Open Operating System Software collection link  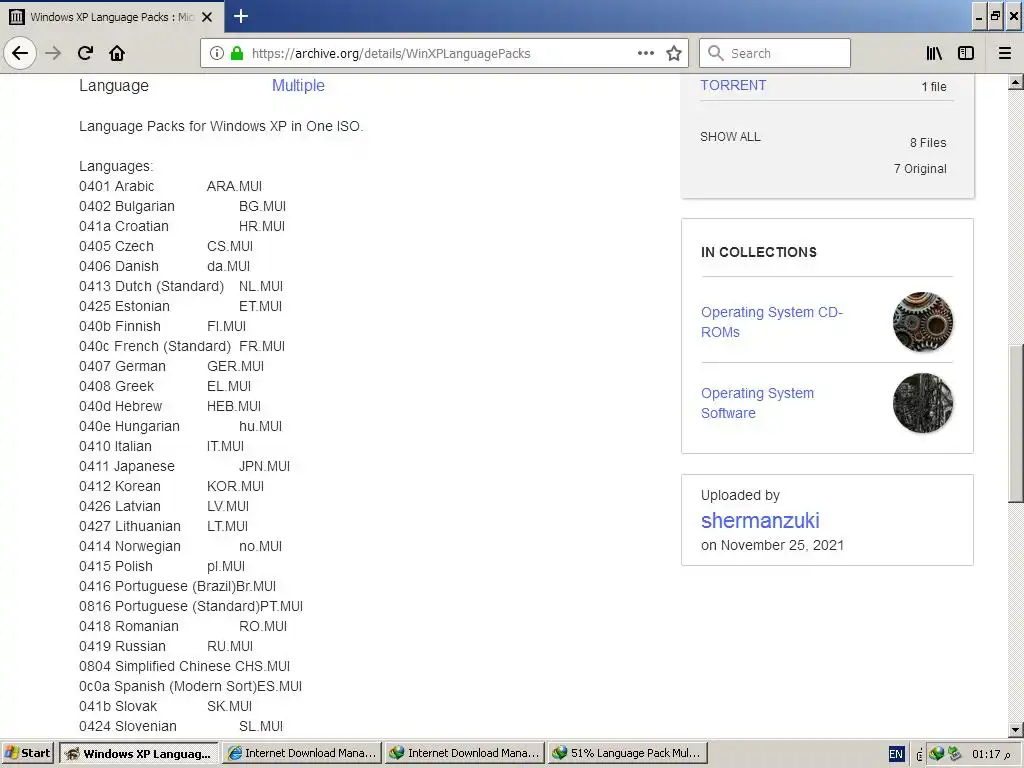tap(758, 403)
